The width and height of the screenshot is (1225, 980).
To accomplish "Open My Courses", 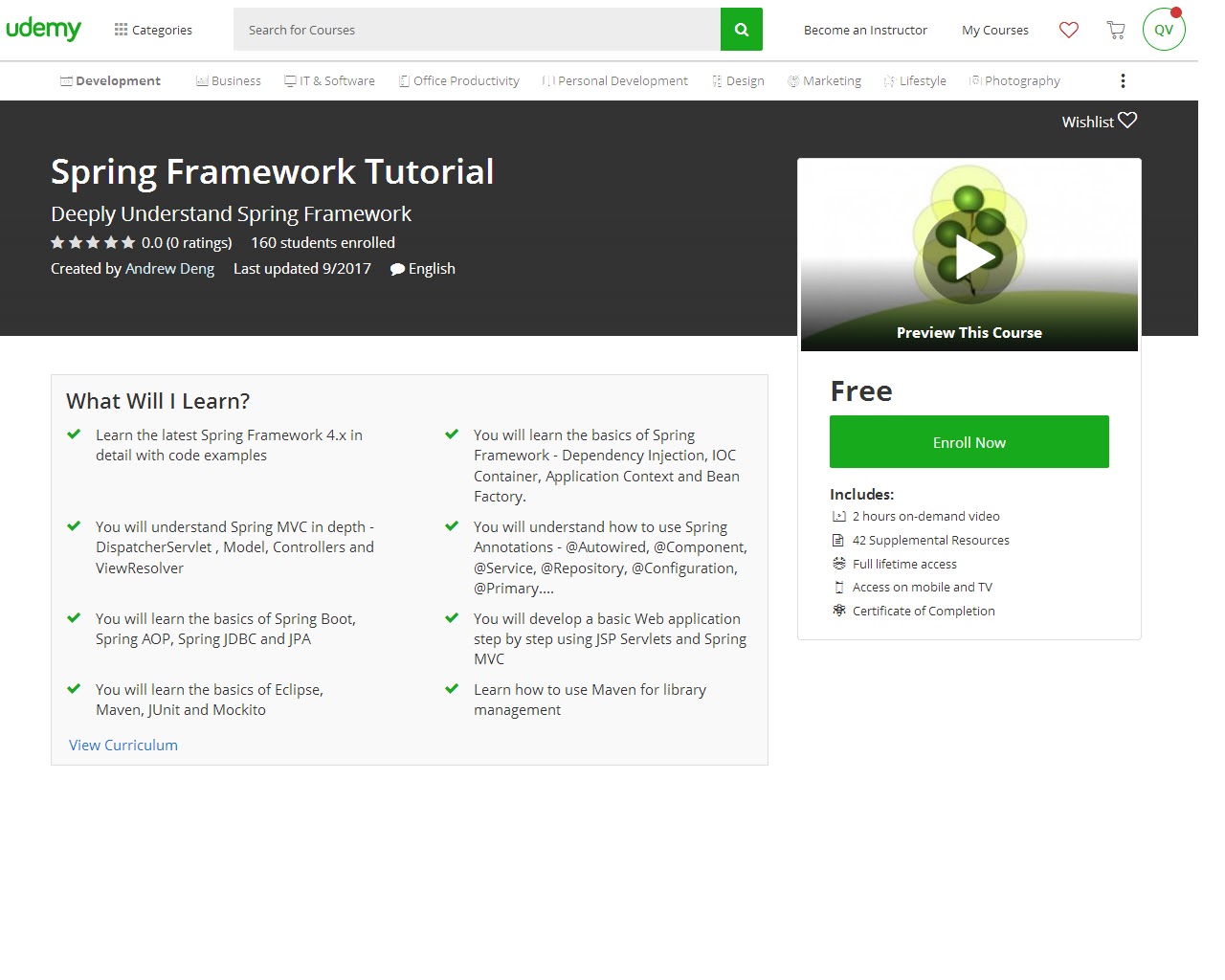I will (995, 30).
